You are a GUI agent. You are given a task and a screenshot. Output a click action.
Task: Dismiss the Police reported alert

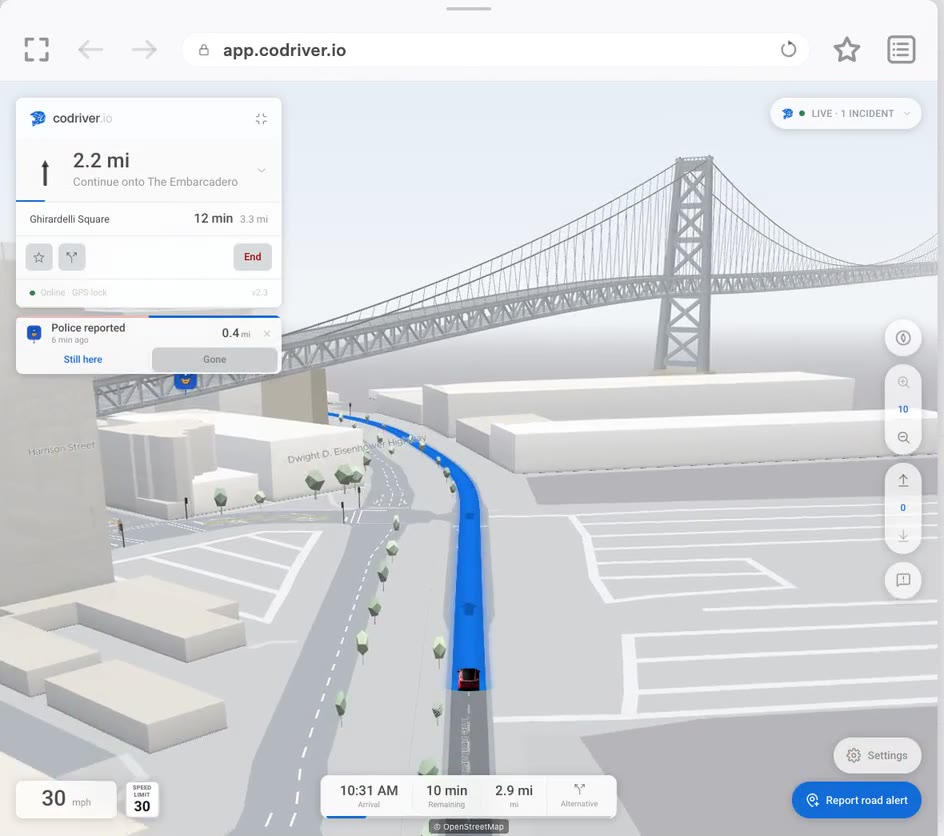pyautogui.click(x=267, y=333)
